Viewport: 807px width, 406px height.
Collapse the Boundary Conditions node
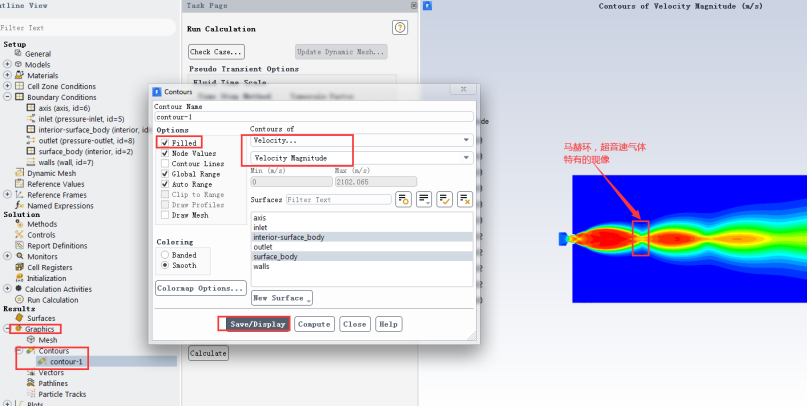7,97
